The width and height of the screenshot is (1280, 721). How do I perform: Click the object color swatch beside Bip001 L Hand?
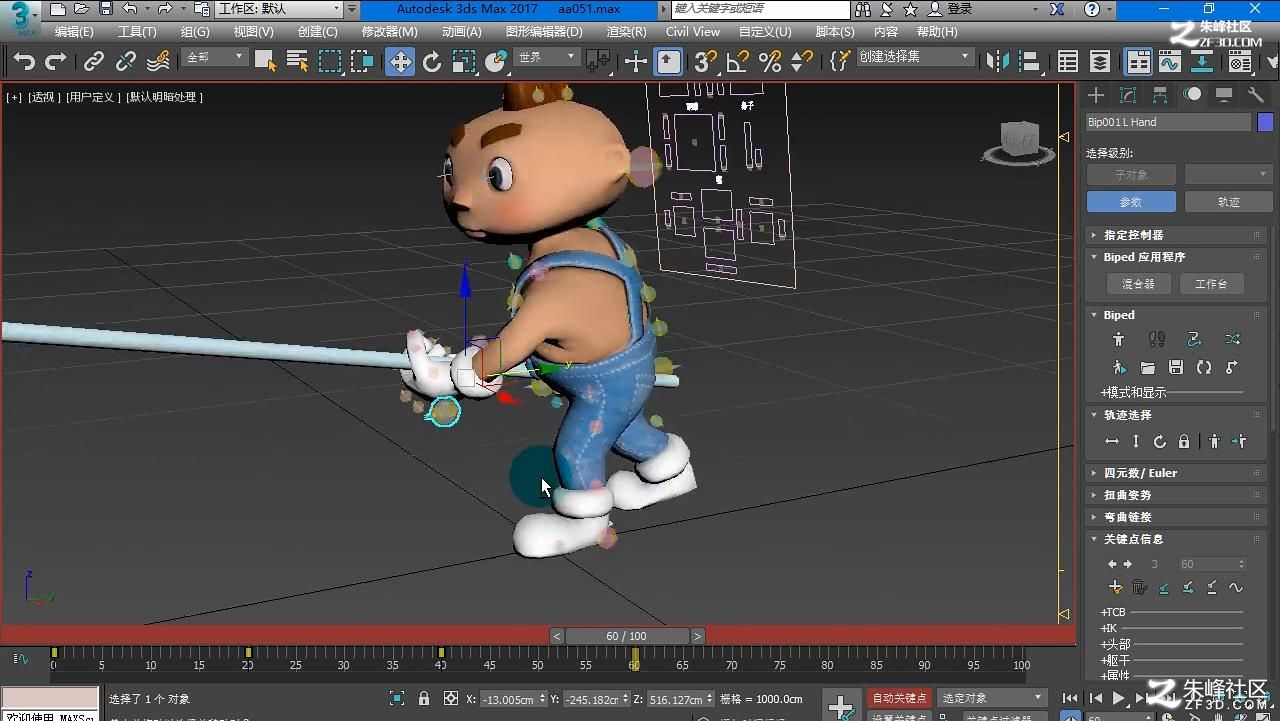(x=1265, y=122)
